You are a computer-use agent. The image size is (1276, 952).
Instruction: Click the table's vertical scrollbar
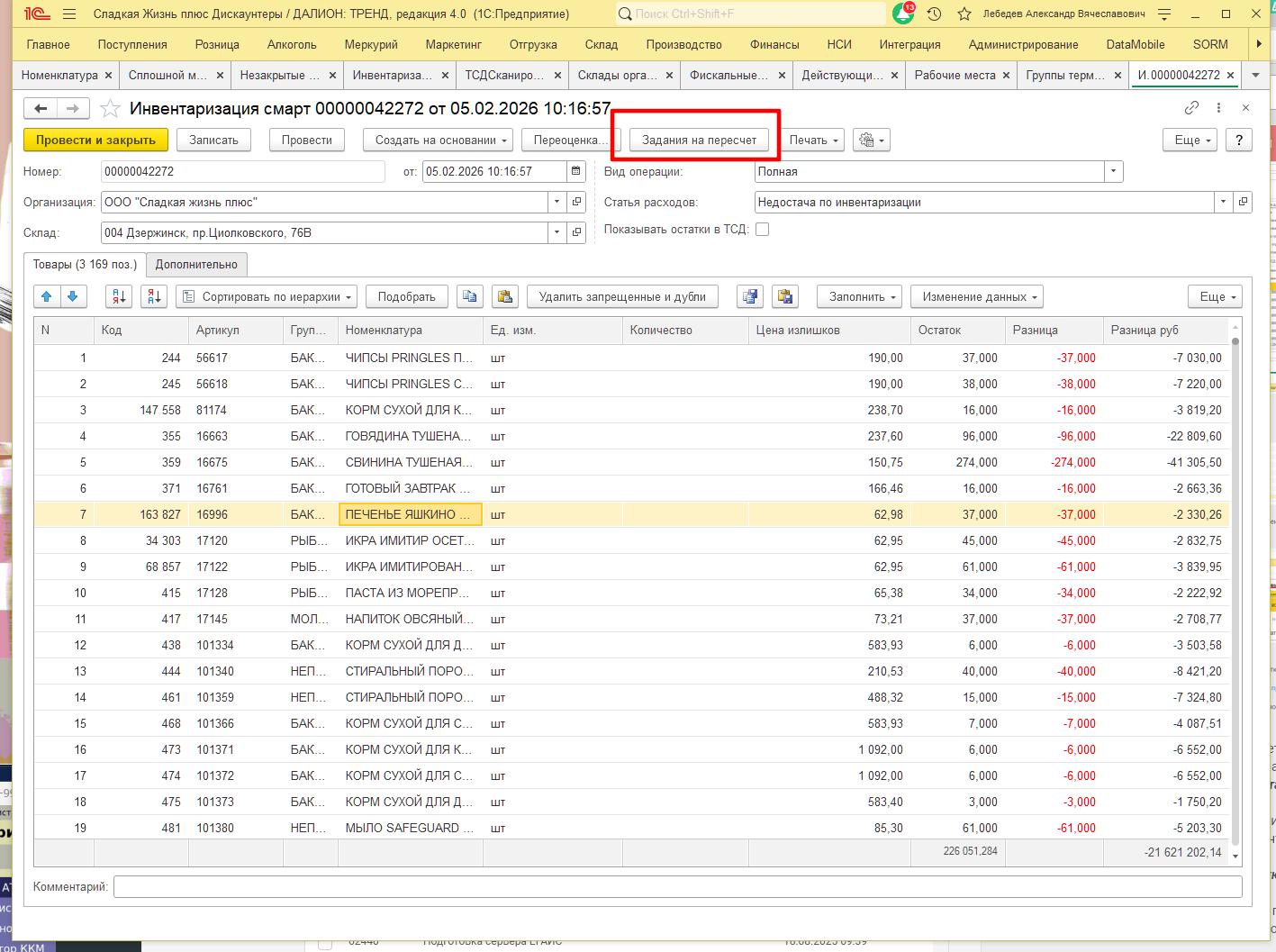tap(1235, 585)
